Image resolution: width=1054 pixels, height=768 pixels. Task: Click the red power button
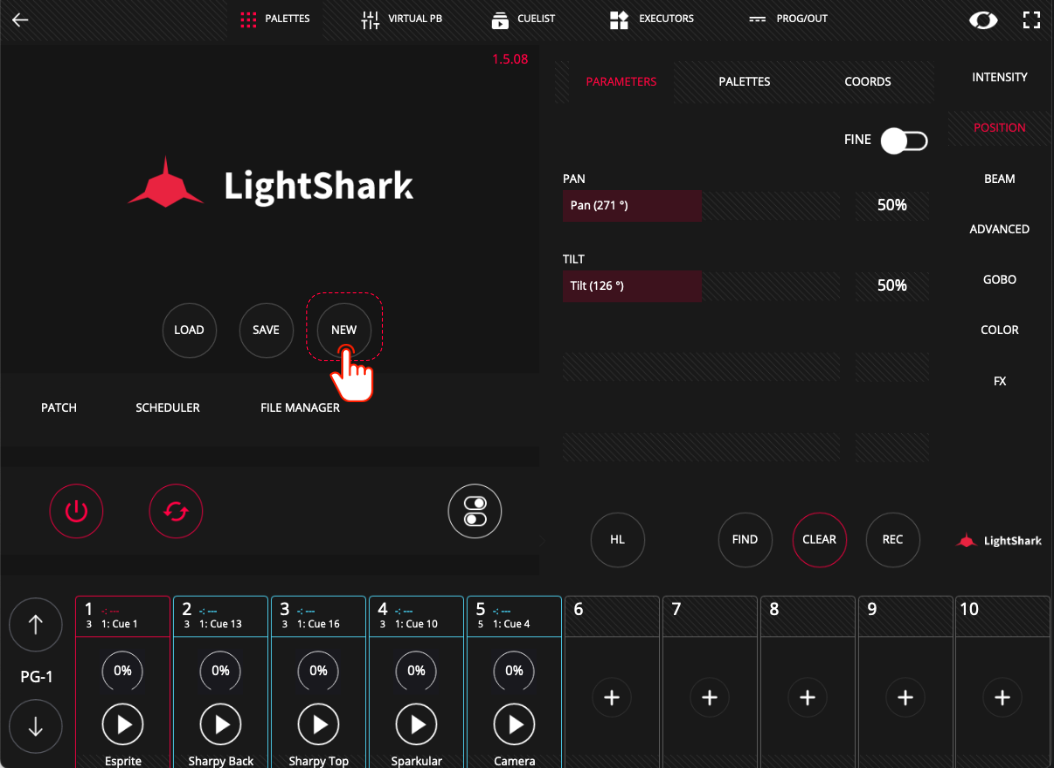click(76, 511)
